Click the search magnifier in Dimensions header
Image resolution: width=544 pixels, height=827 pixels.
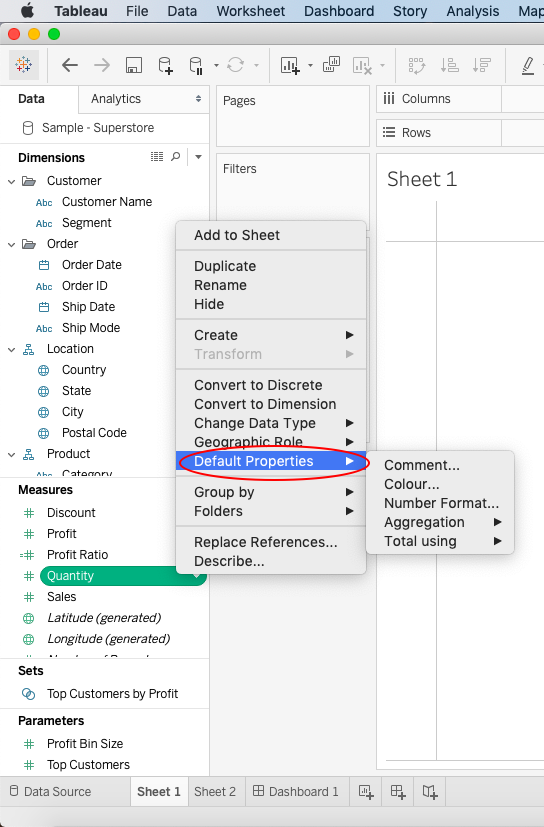coord(176,157)
